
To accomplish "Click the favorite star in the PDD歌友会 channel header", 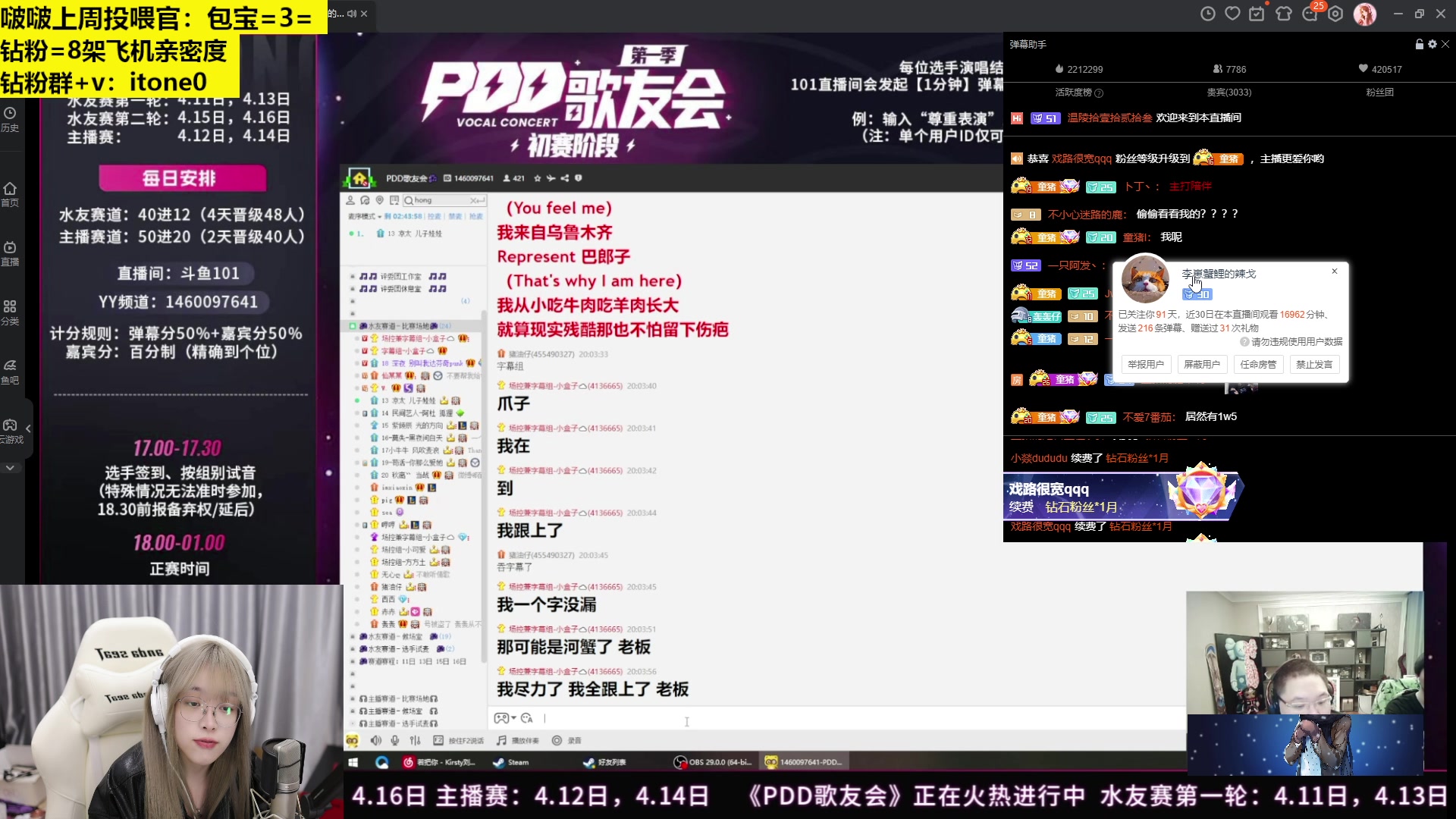I will tap(538, 178).
